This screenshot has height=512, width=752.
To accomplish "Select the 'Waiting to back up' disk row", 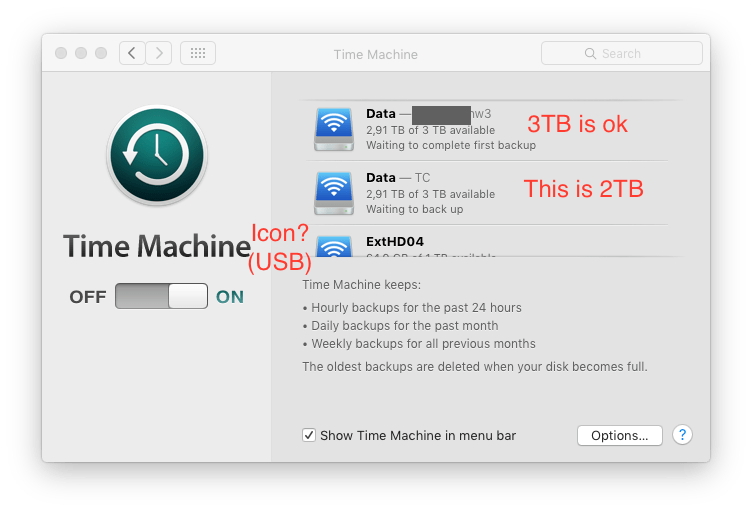I will 487,193.
